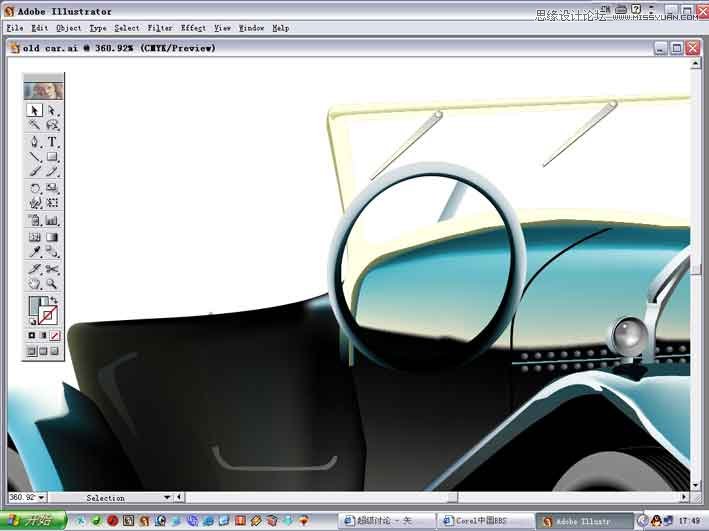The height and width of the screenshot is (531, 709).
Task: Open the Filter menu
Action: (x=160, y=28)
